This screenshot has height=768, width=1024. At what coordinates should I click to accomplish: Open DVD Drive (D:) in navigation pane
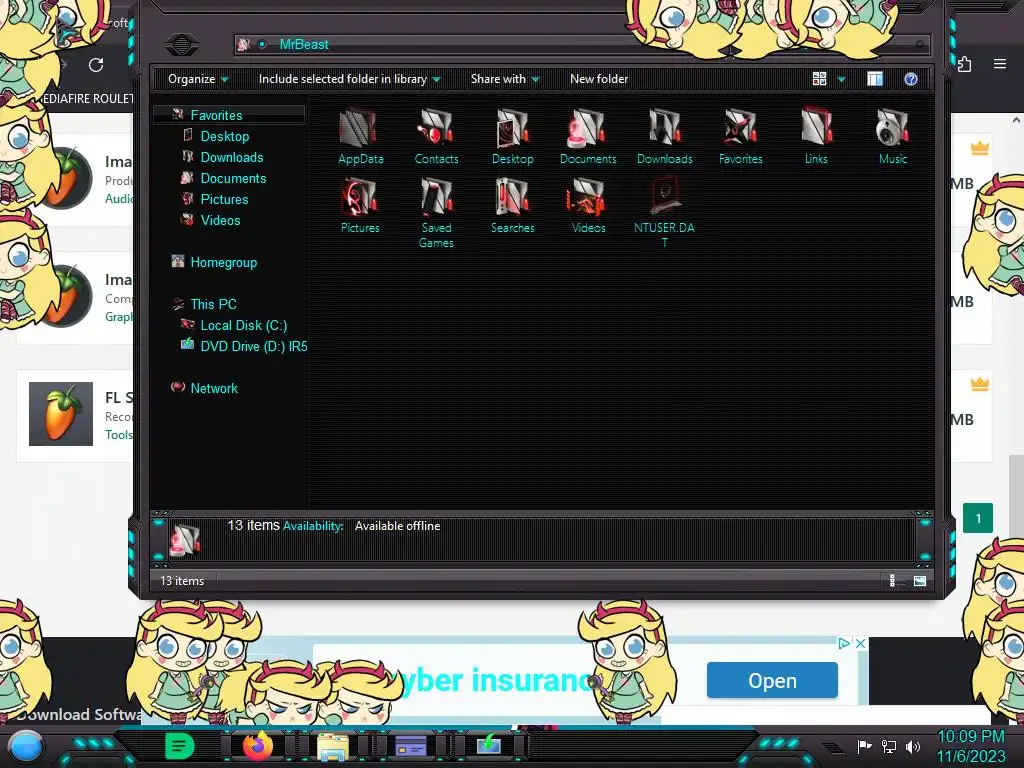click(253, 346)
